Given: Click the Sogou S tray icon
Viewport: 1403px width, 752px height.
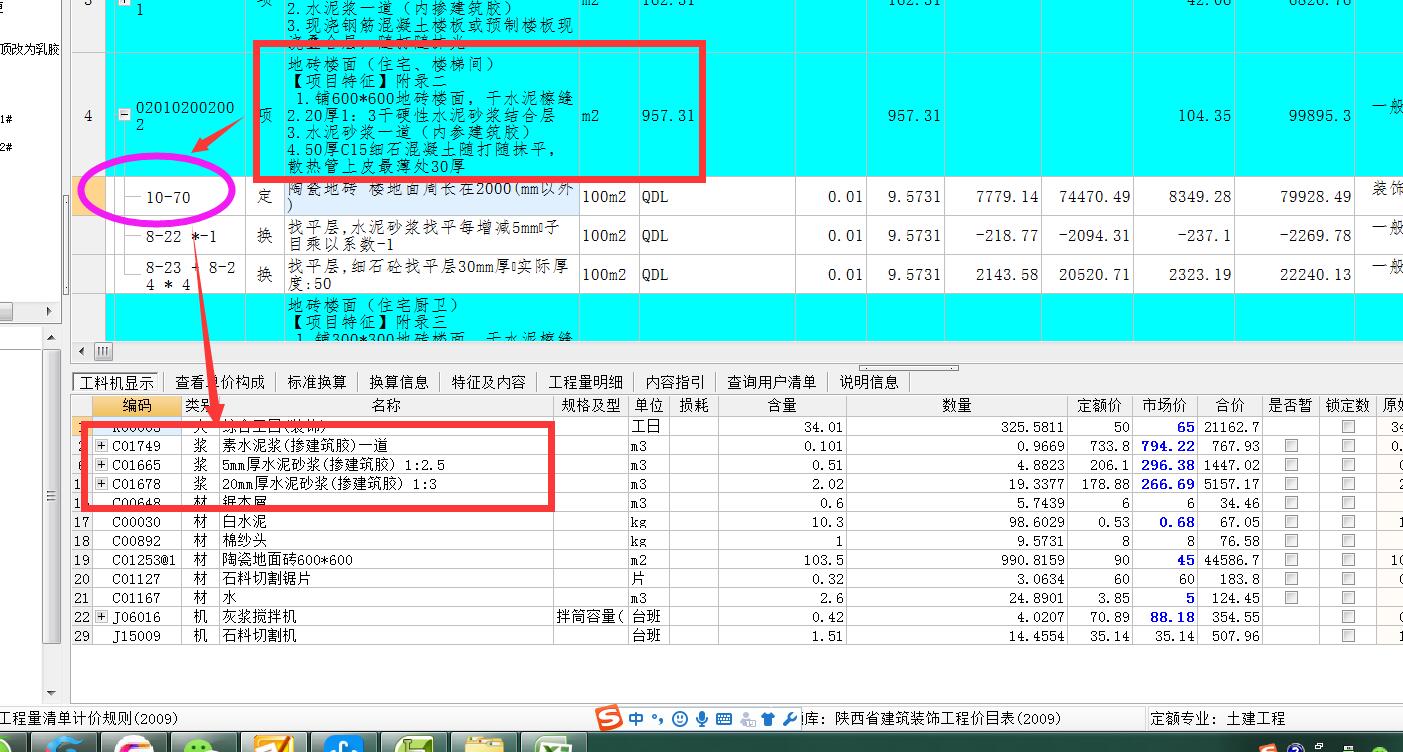Looking at the screenshot, I should point(1268,746).
